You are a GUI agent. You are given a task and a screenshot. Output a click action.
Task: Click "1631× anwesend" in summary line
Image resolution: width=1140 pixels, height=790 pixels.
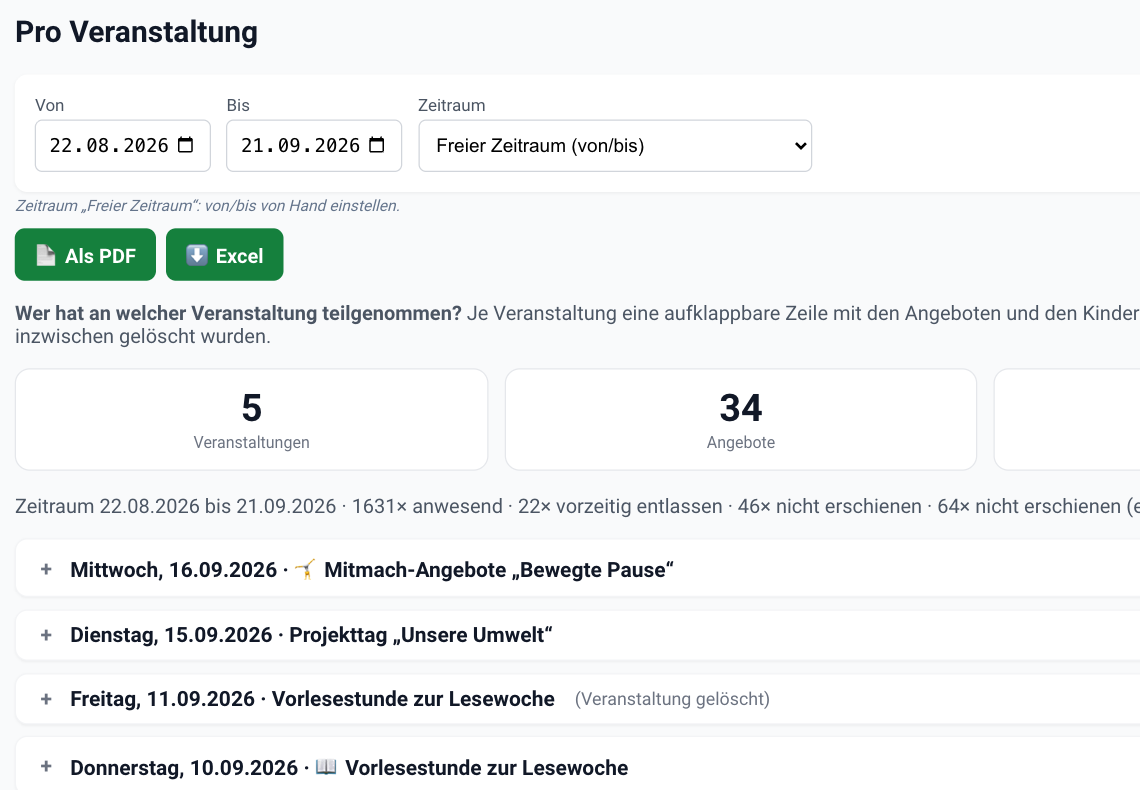point(428,506)
